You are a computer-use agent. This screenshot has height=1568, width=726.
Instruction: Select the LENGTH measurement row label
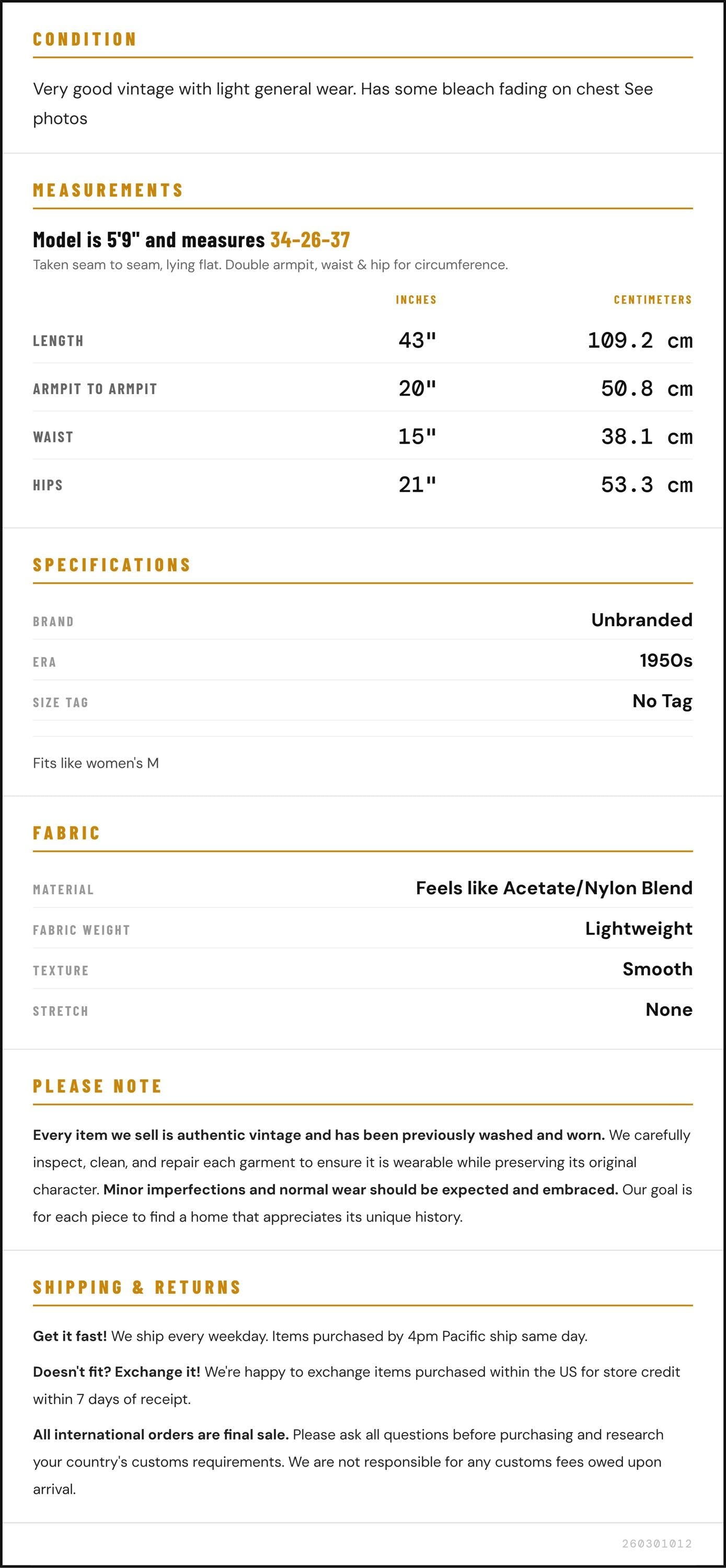pyautogui.click(x=59, y=341)
